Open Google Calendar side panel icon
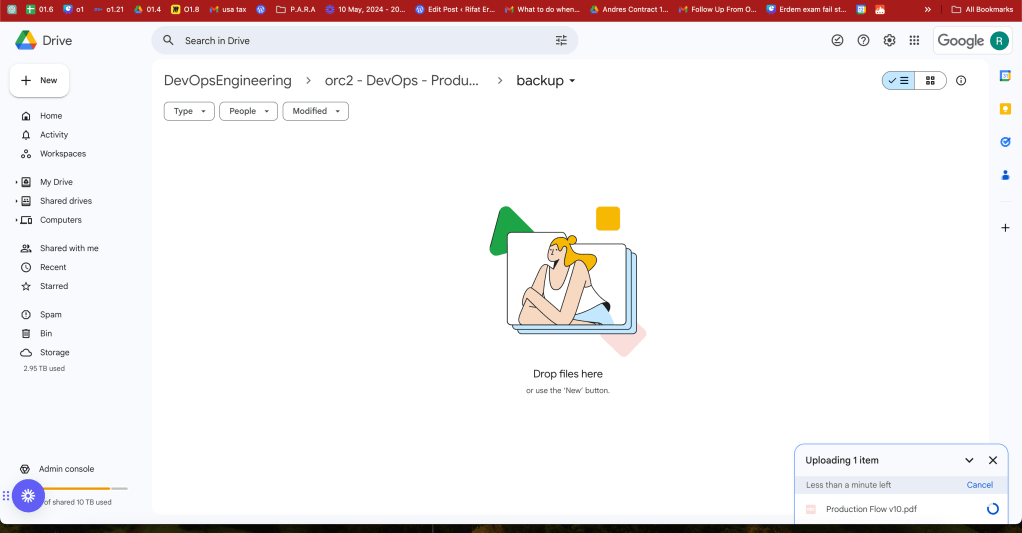This screenshot has height=533, width=1022. (x=1005, y=76)
